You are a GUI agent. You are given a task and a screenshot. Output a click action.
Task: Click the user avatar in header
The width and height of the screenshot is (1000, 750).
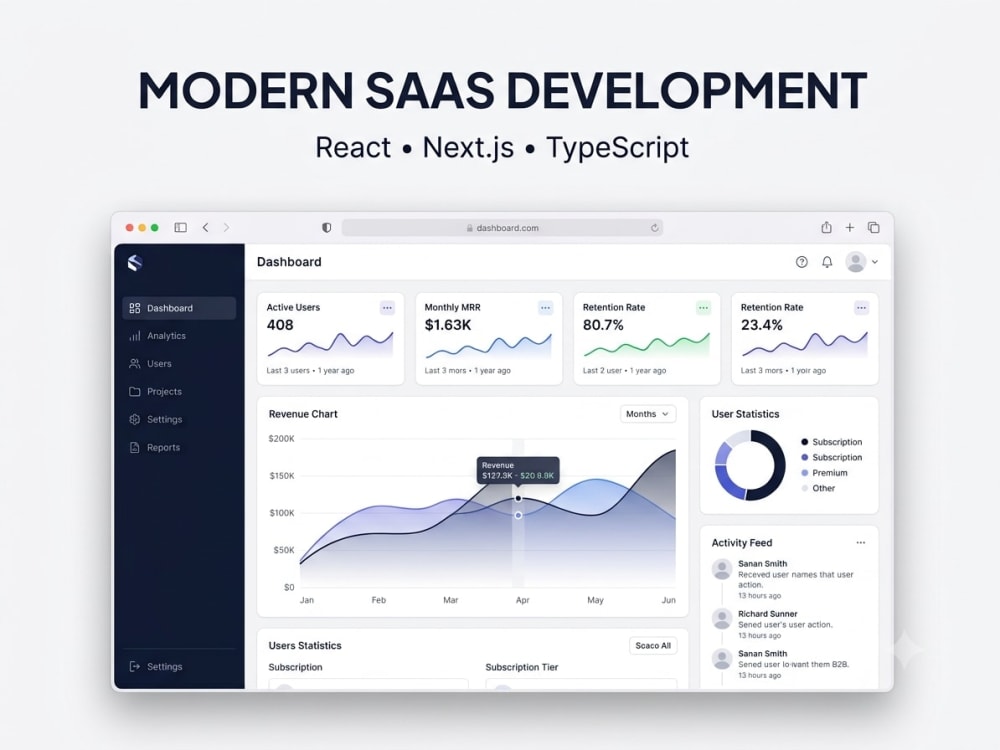point(856,261)
